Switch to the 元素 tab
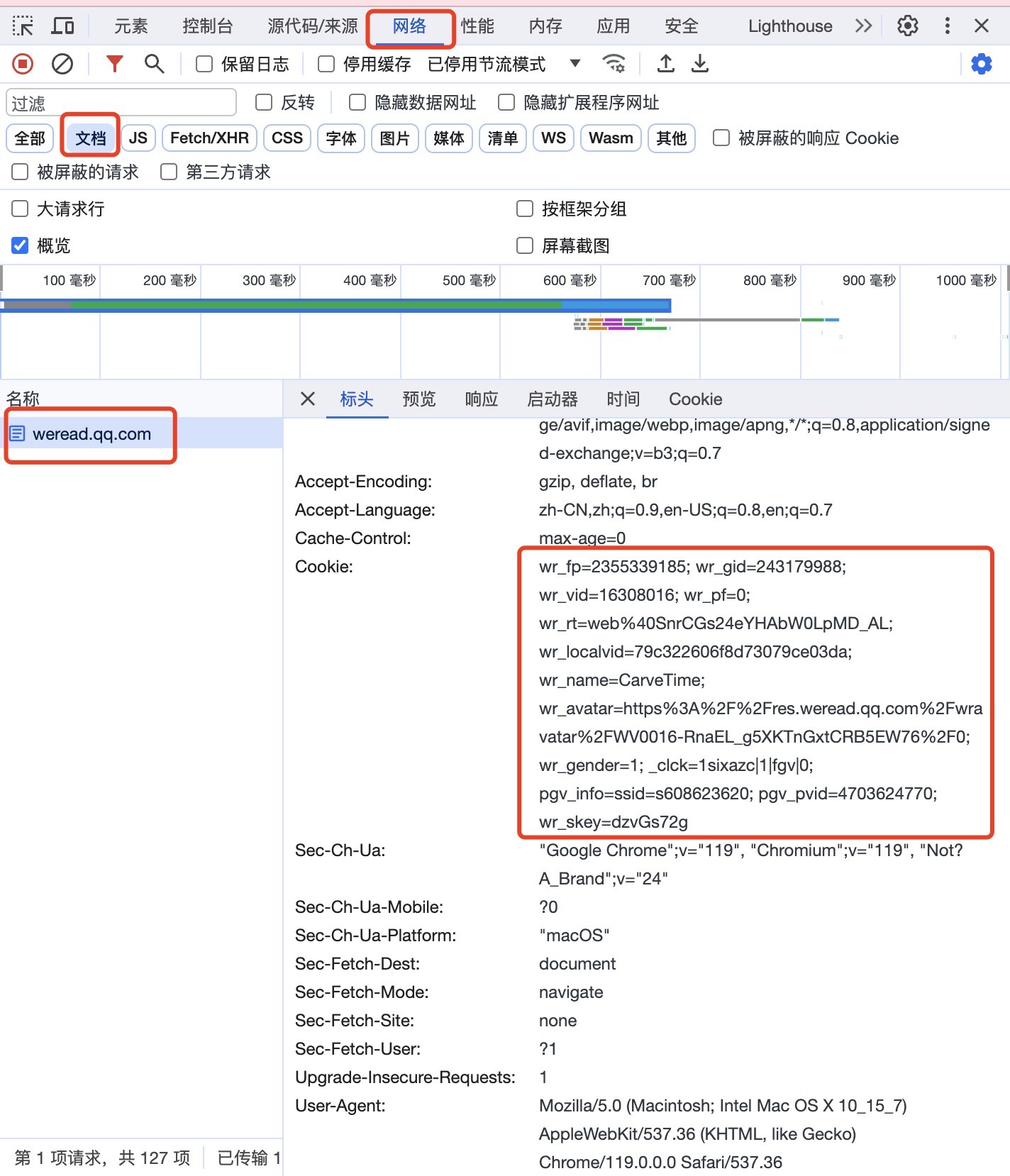 (131, 26)
